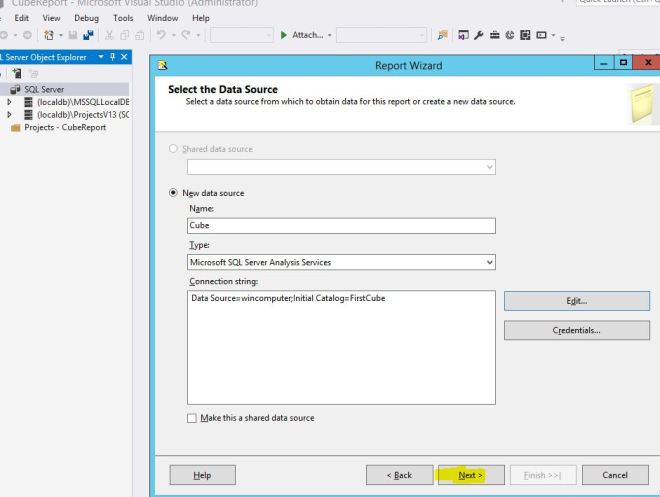This screenshot has width=660, height=497.
Task: Pin the SQL Server Object Explorer panel
Action: click(111, 58)
